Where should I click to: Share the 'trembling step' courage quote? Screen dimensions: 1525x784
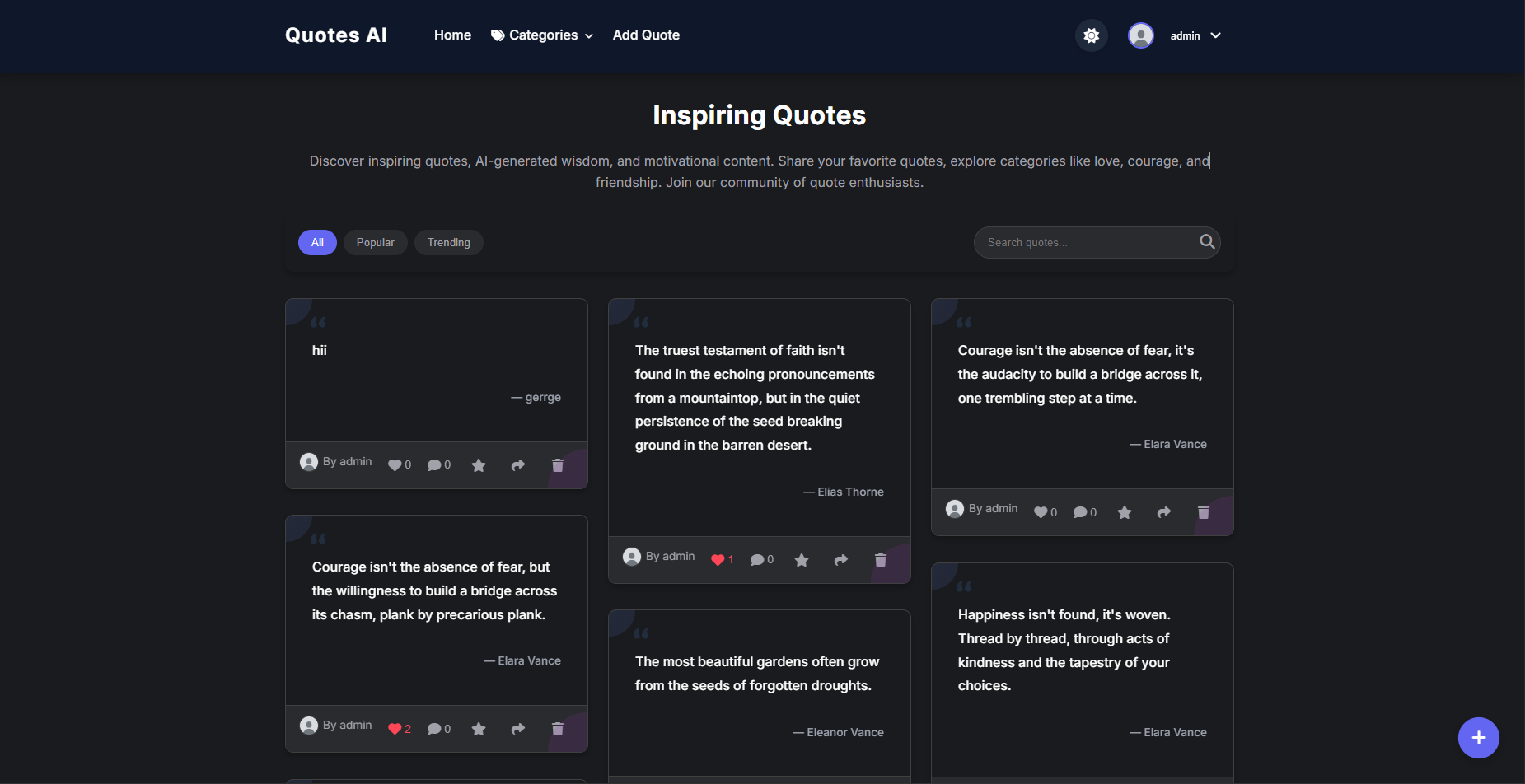pyautogui.click(x=1164, y=512)
